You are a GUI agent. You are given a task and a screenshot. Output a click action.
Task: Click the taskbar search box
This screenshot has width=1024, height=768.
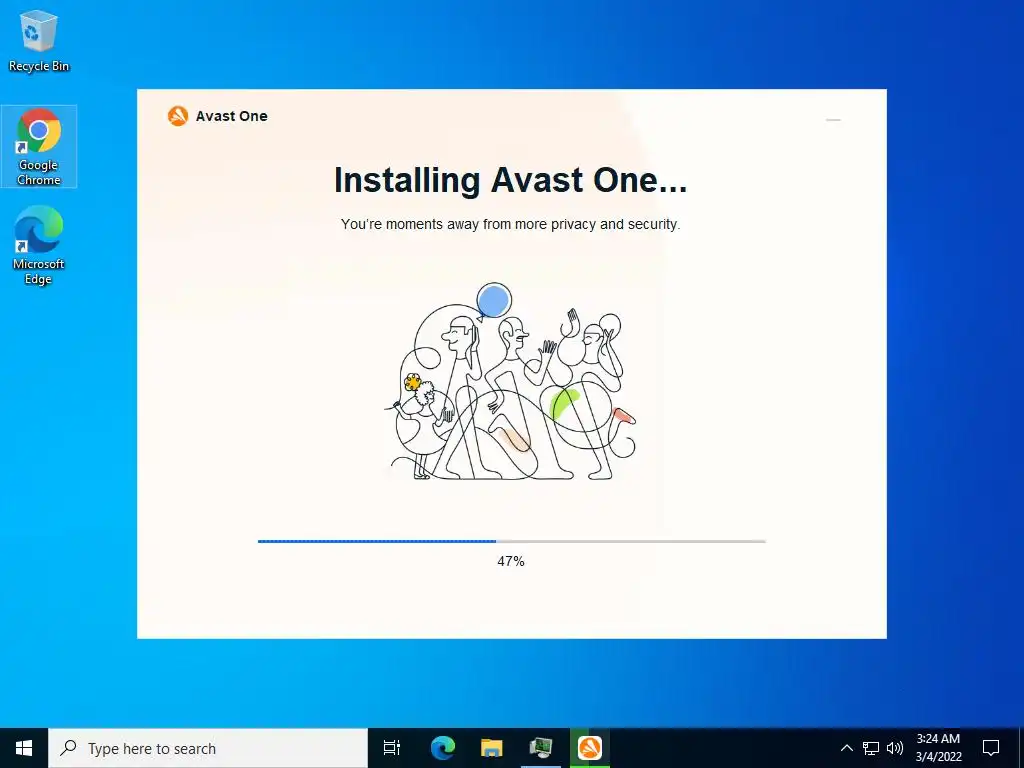(x=208, y=748)
